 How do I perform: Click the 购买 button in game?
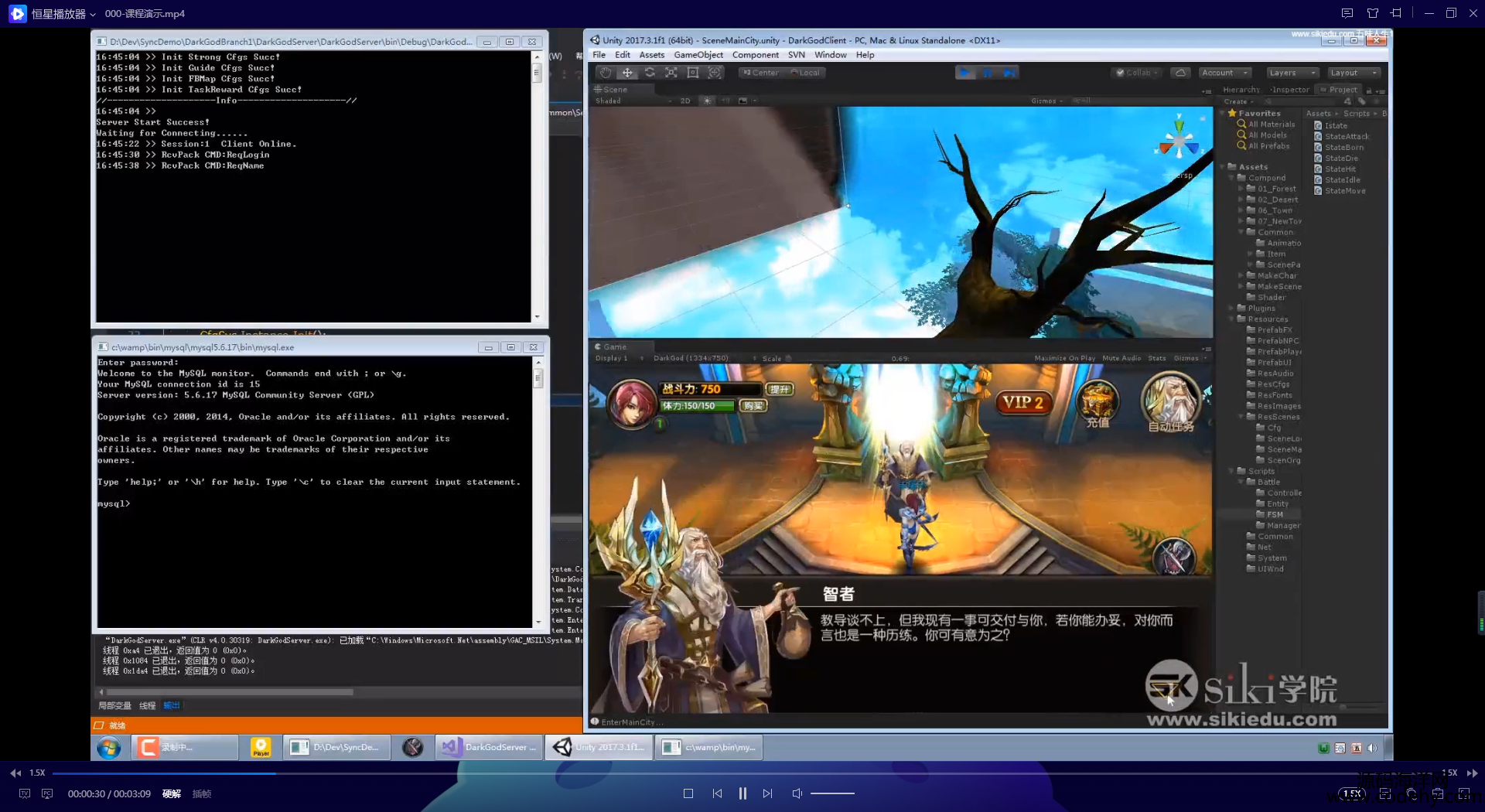[753, 406]
